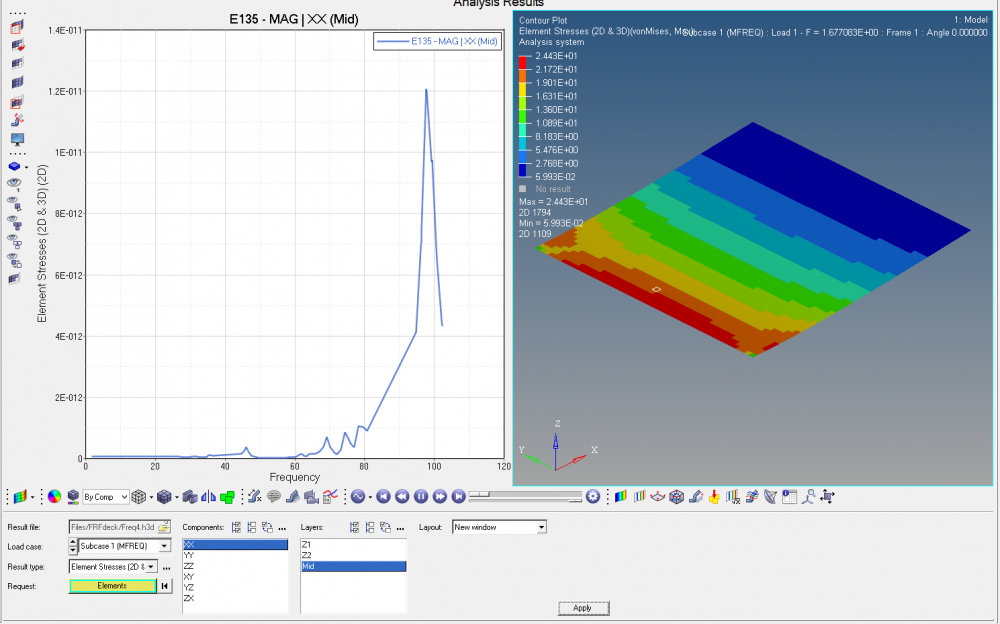This screenshot has height=624, width=1000.
Task: Click the animation frame slider bar
Action: click(526, 496)
